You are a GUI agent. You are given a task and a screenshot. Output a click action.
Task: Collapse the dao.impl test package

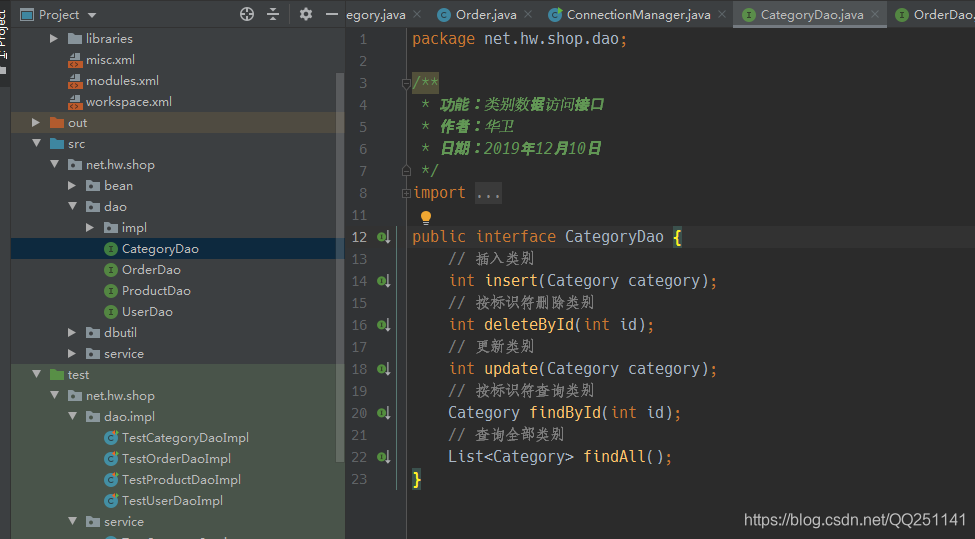point(72,417)
